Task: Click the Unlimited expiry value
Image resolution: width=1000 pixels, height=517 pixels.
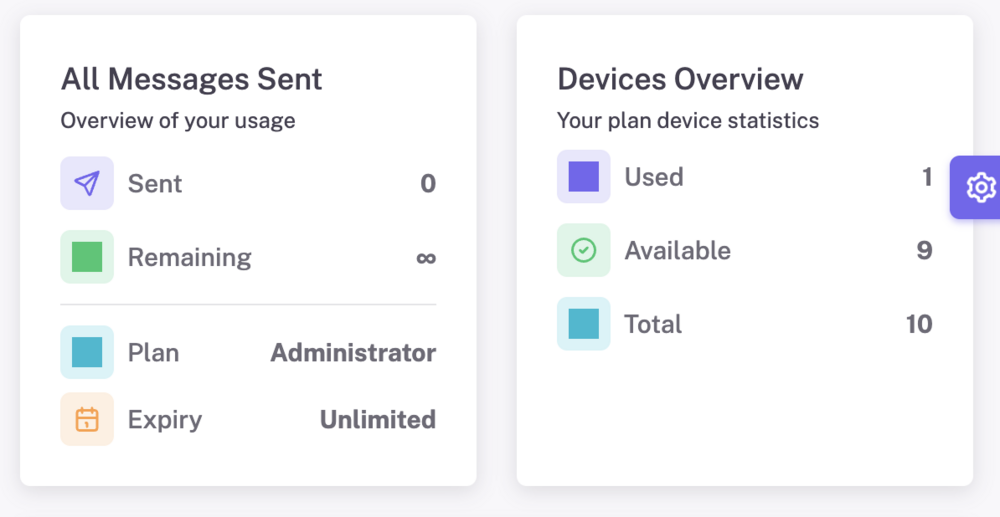Action: (x=378, y=419)
